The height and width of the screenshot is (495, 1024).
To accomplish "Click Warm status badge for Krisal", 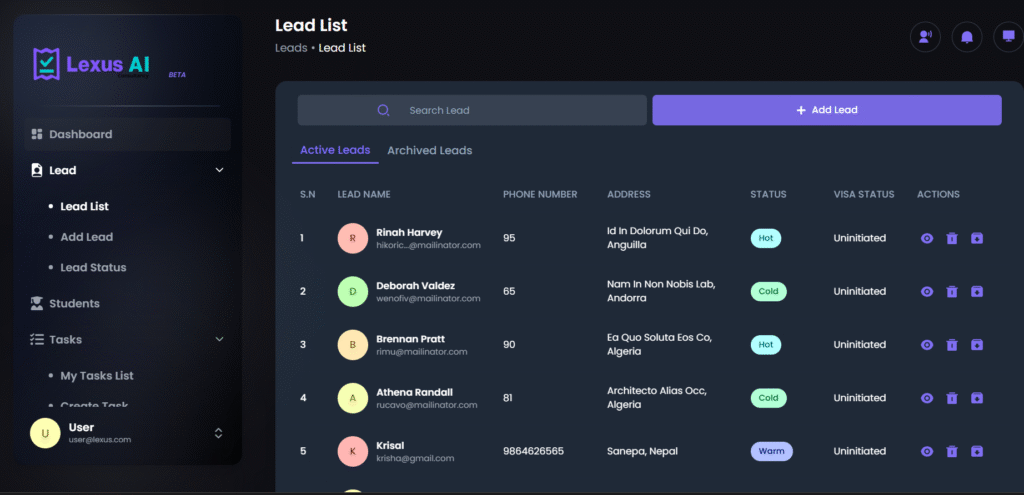I will click(771, 451).
